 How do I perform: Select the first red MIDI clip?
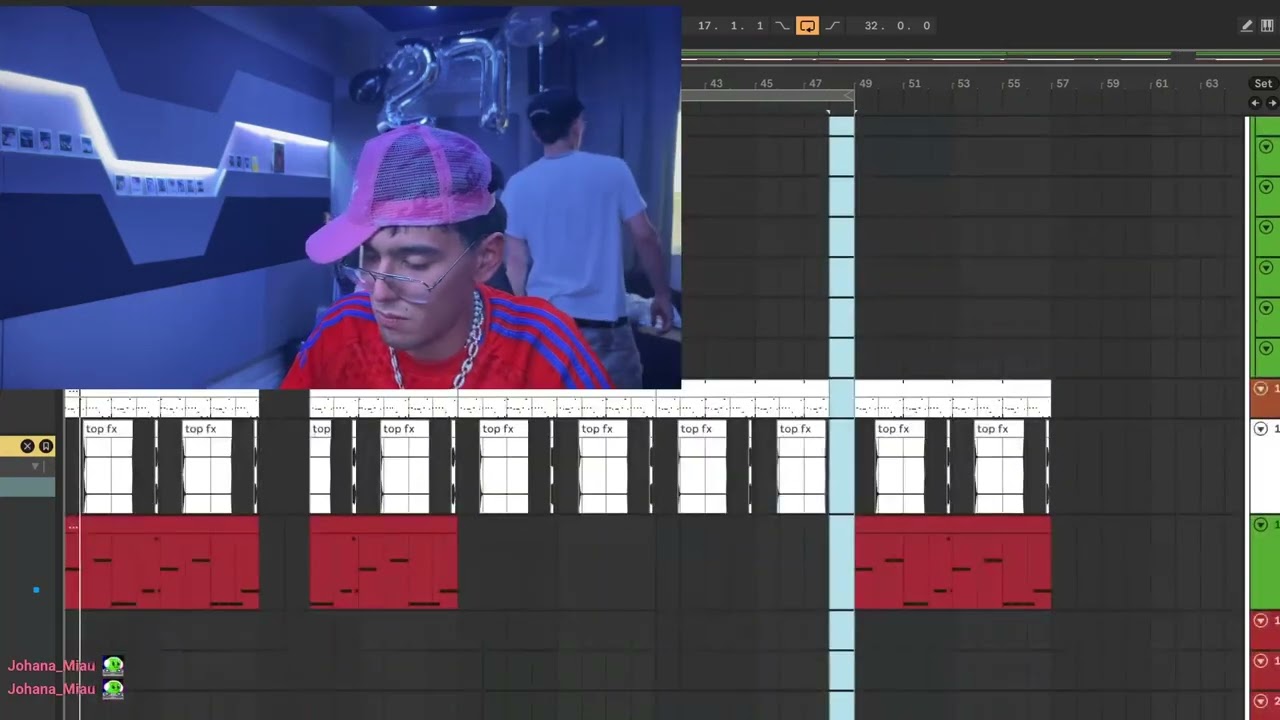[162, 563]
